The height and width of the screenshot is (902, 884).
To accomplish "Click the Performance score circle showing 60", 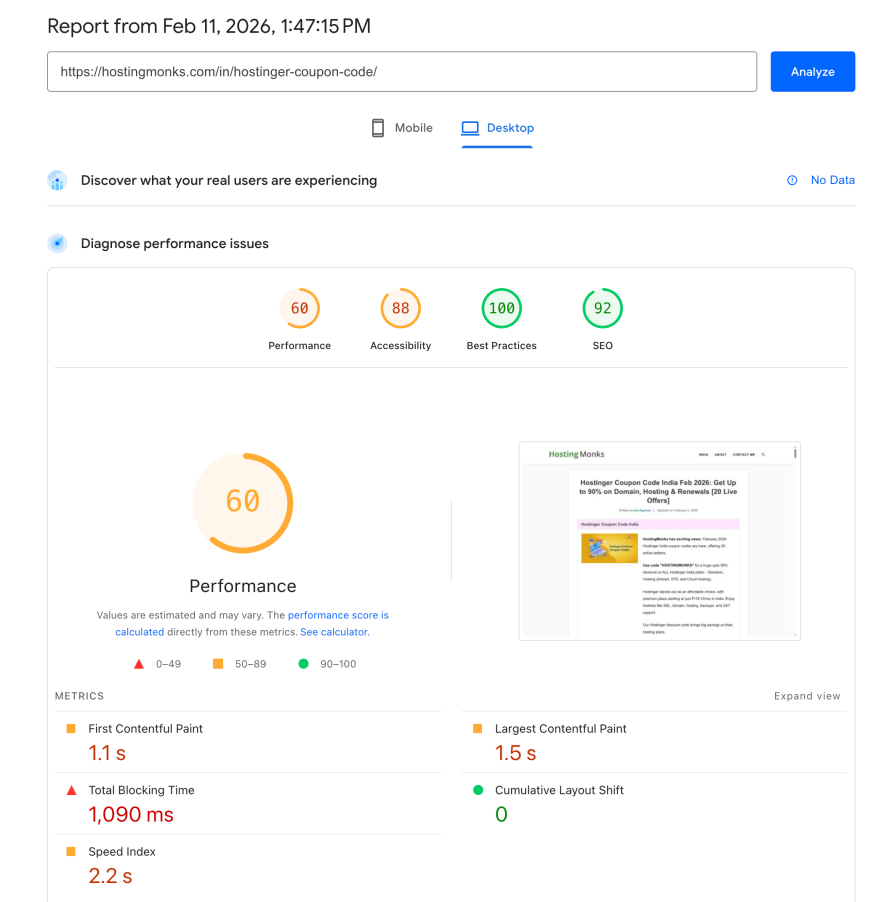I will coord(299,308).
